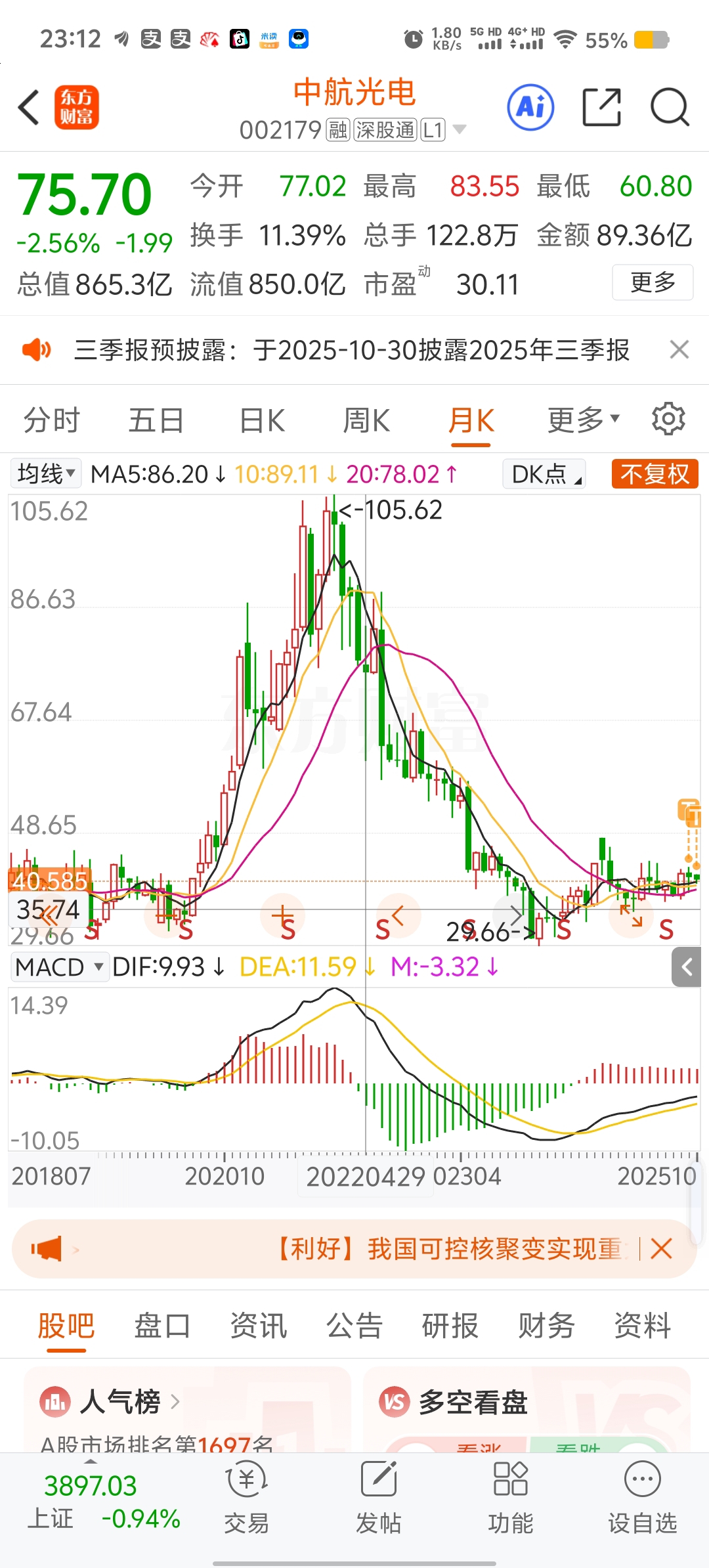Tap the 融 margin badge

pyautogui.click(x=338, y=130)
